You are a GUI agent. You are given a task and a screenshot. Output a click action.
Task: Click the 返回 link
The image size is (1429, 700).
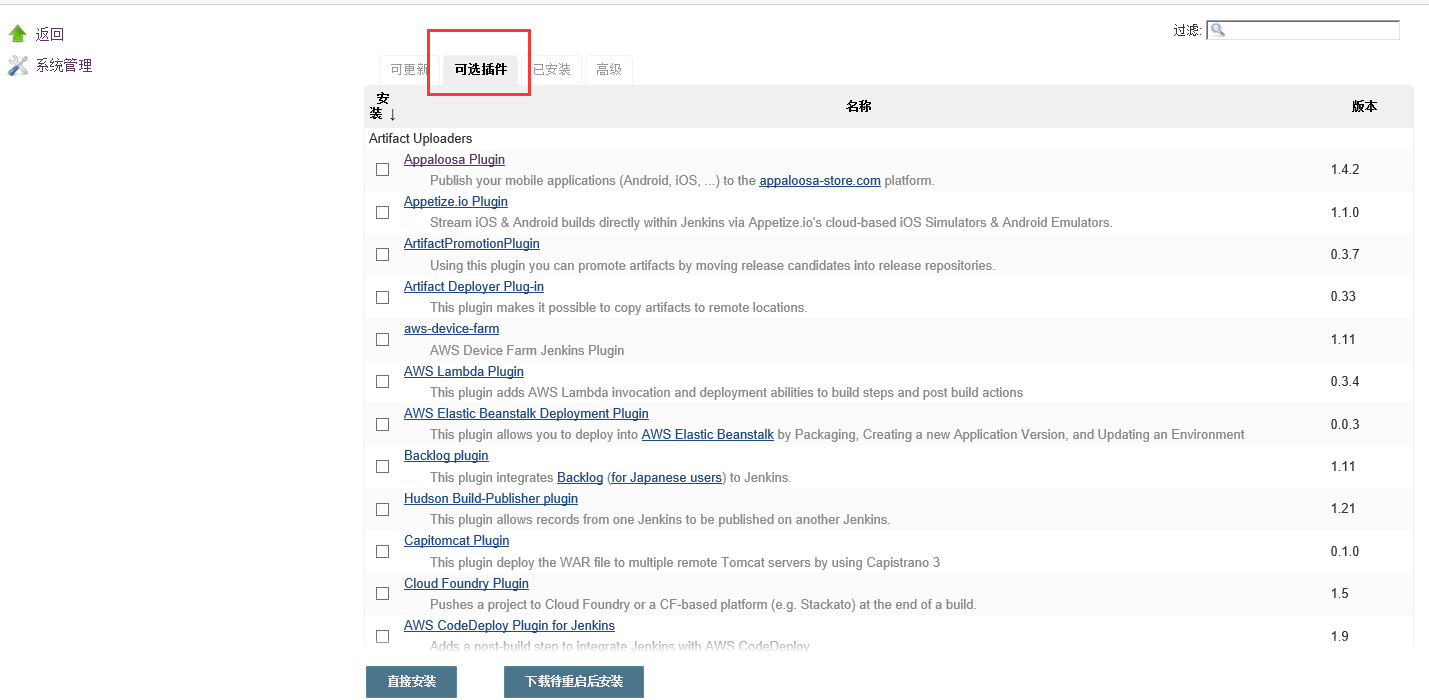click(x=50, y=34)
